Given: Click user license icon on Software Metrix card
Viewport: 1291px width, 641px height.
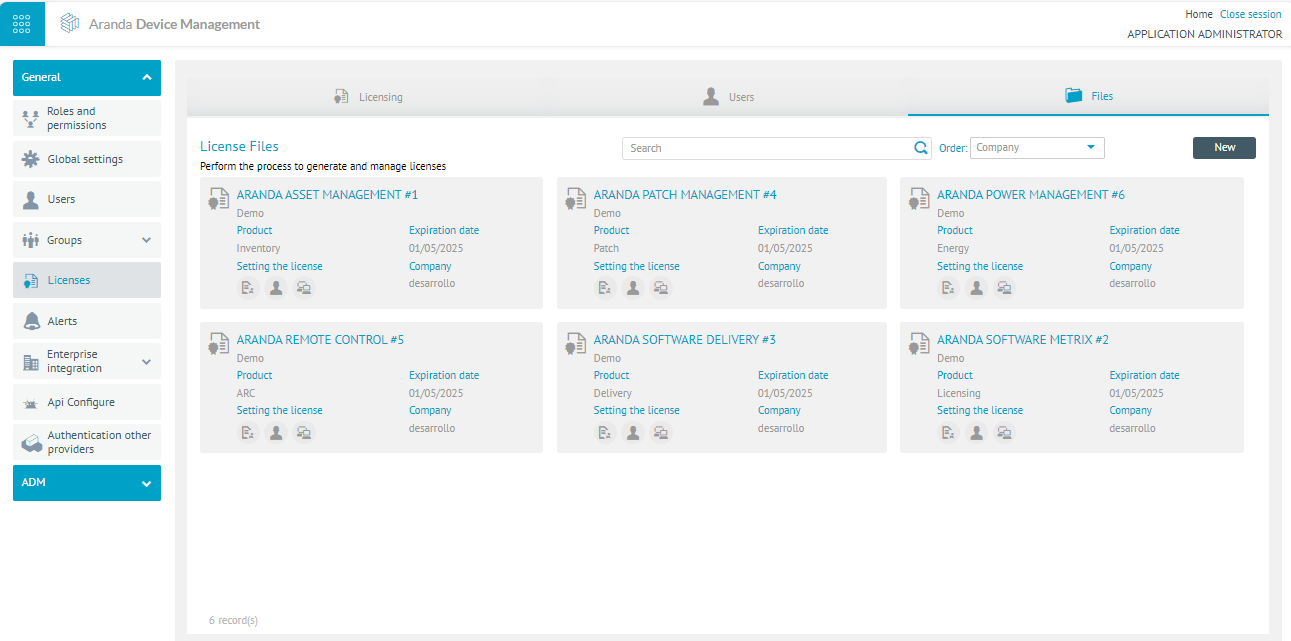Looking at the screenshot, I should coord(976,433).
